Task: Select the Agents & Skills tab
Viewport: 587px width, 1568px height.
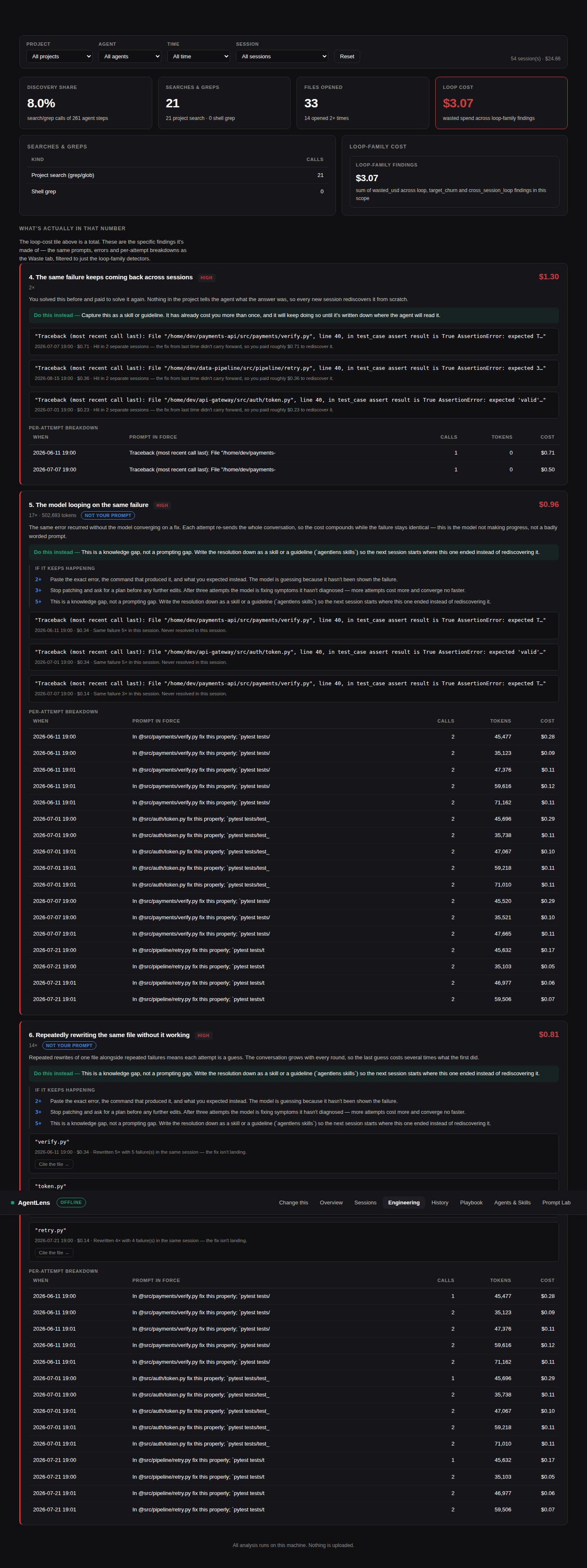Action: (512, 1203)
